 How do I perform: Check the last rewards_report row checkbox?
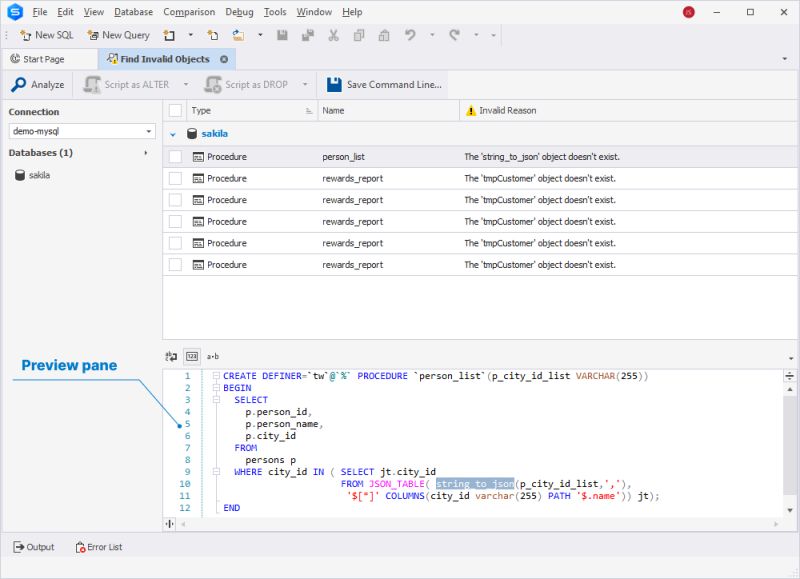pyautogui.click(x=175, y=265)
